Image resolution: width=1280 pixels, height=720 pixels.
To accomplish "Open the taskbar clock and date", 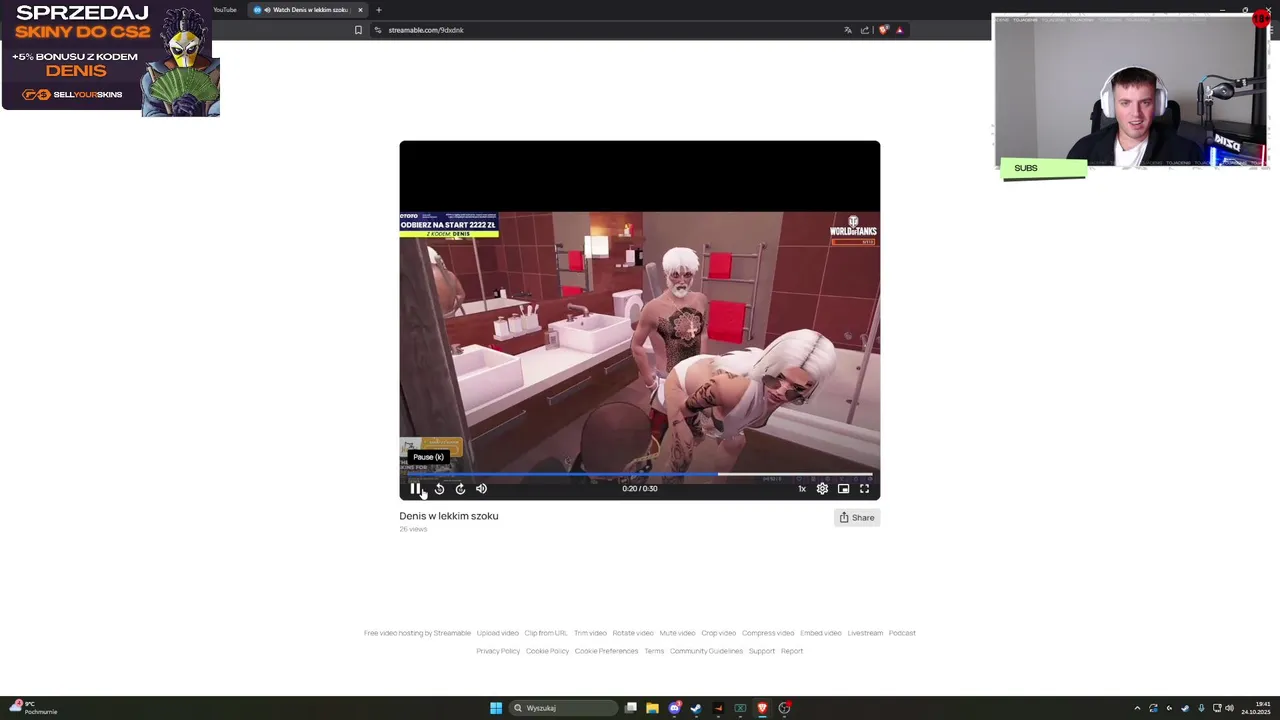I will click(1256, 708).
